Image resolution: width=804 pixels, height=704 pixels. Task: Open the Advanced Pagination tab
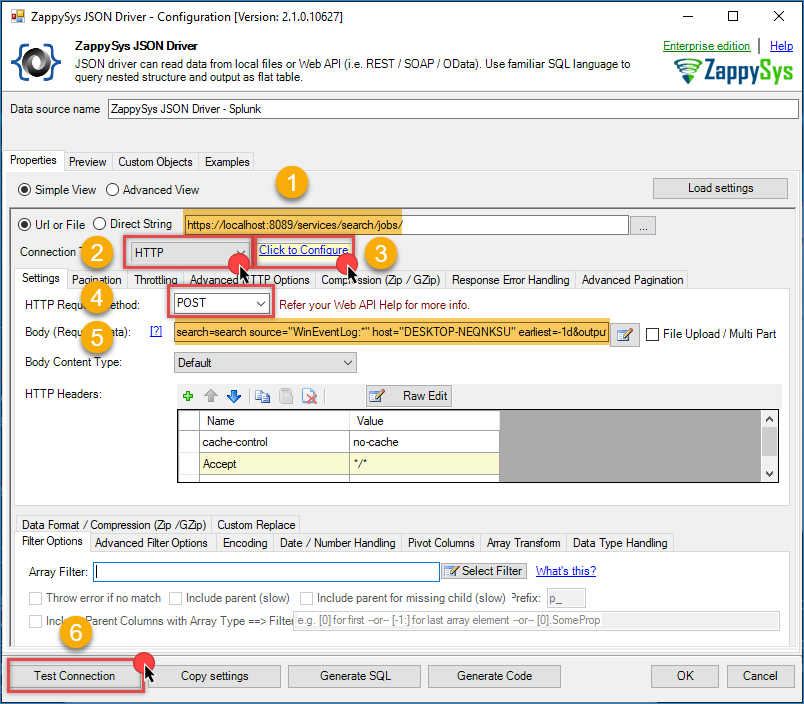pyautogui.click(x=632, y=279)
